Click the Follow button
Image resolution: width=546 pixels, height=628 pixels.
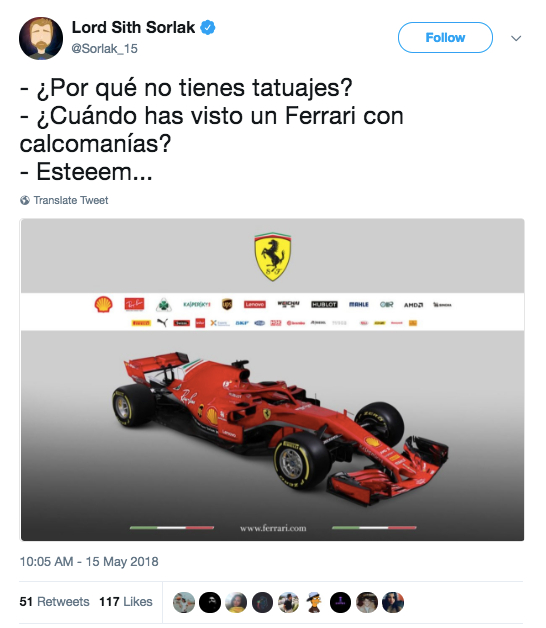click(x=445, y=38)
